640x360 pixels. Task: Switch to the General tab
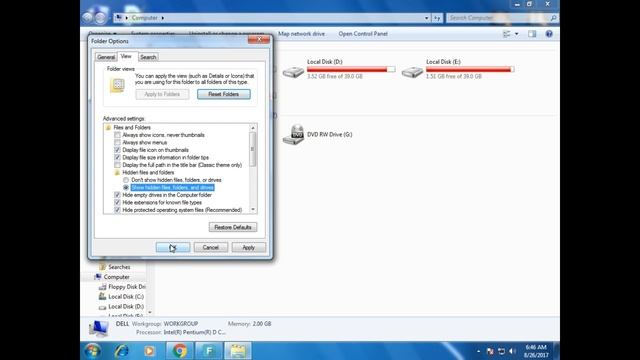coord(106,57)
